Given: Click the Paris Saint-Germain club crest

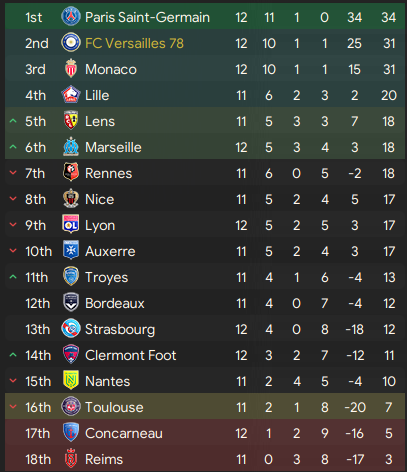Looking at the screenshot, I should (x=71, y=17).
